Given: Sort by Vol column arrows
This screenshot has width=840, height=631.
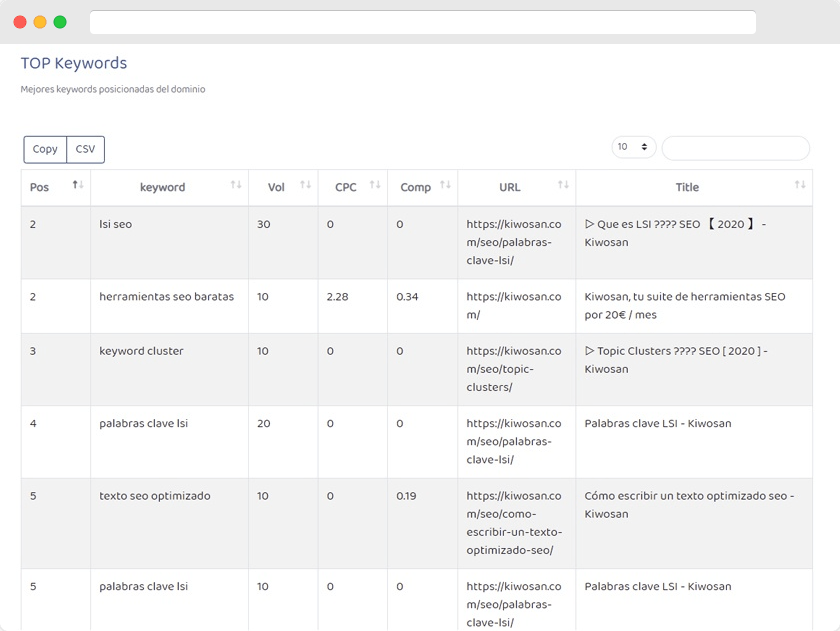Looking at the screenshot, I should click(x=305, y=185).
